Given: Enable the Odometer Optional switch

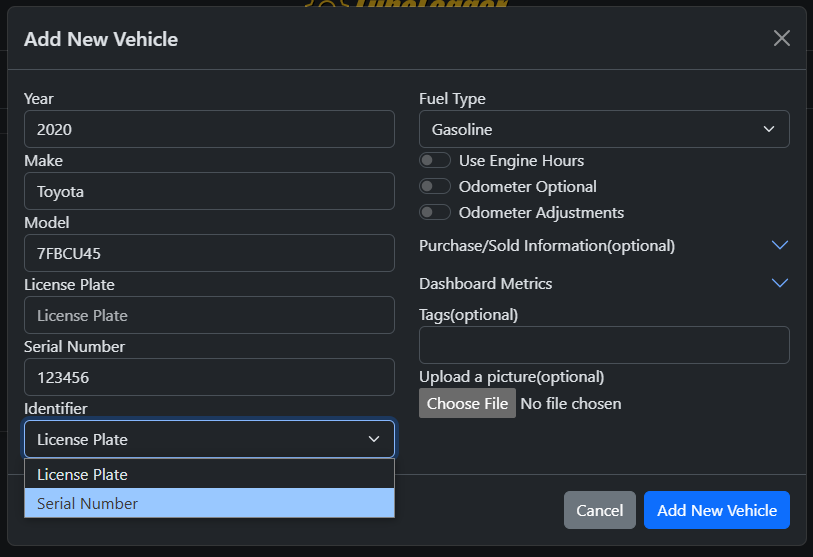Looking at the screenshot, I should (434, 186).
